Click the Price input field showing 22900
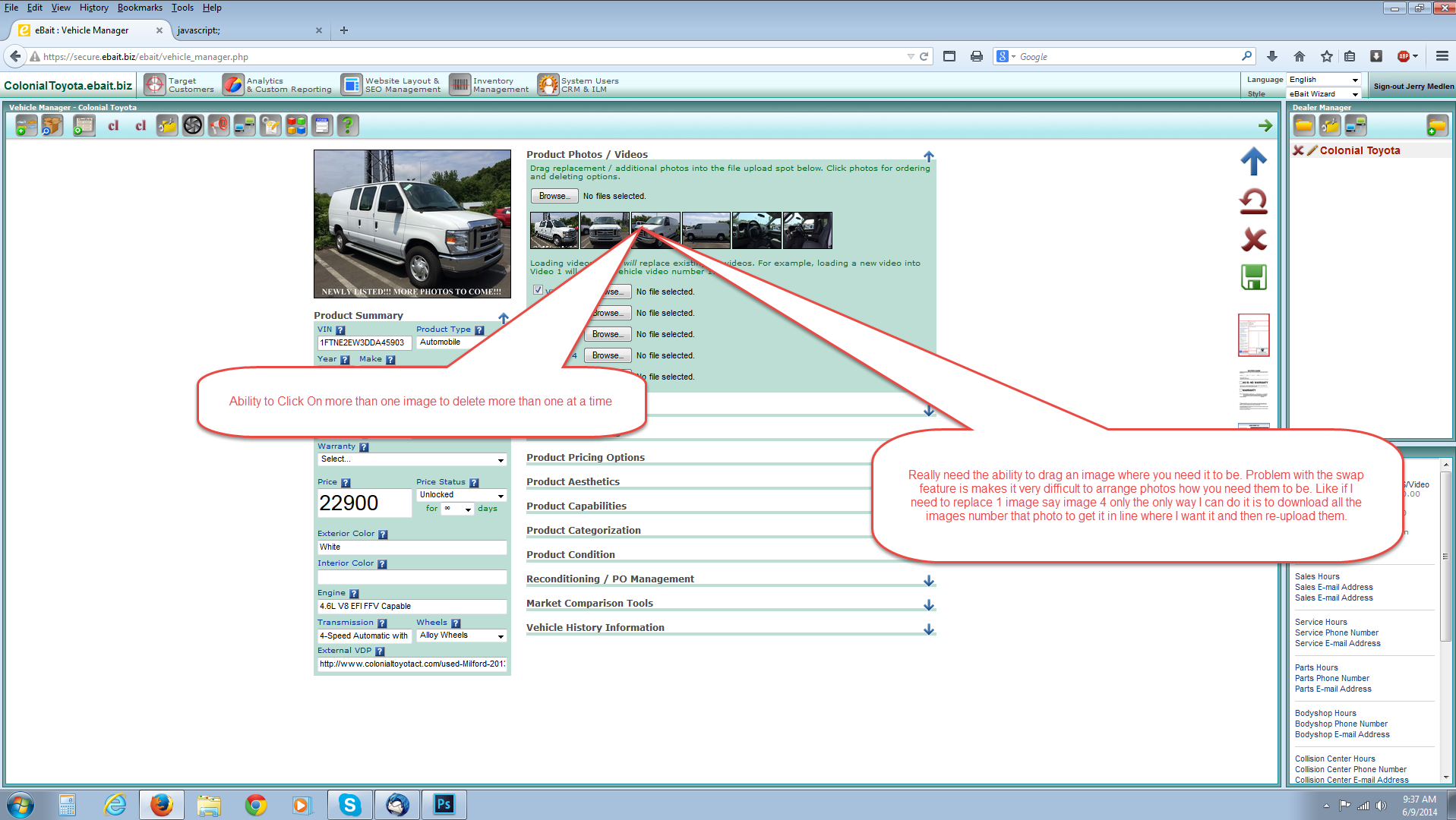Image resolution: width=1456 pixels, height=820 pixels. point(365,503)
